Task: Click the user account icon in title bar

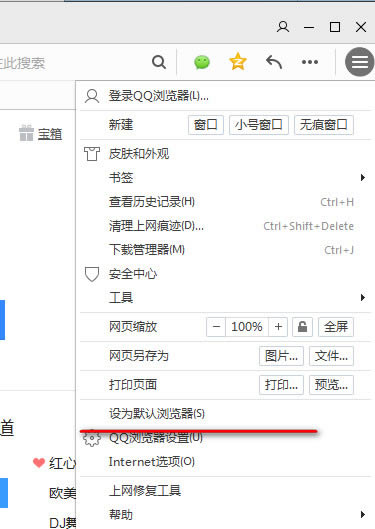Action: [x=283, y=27]
